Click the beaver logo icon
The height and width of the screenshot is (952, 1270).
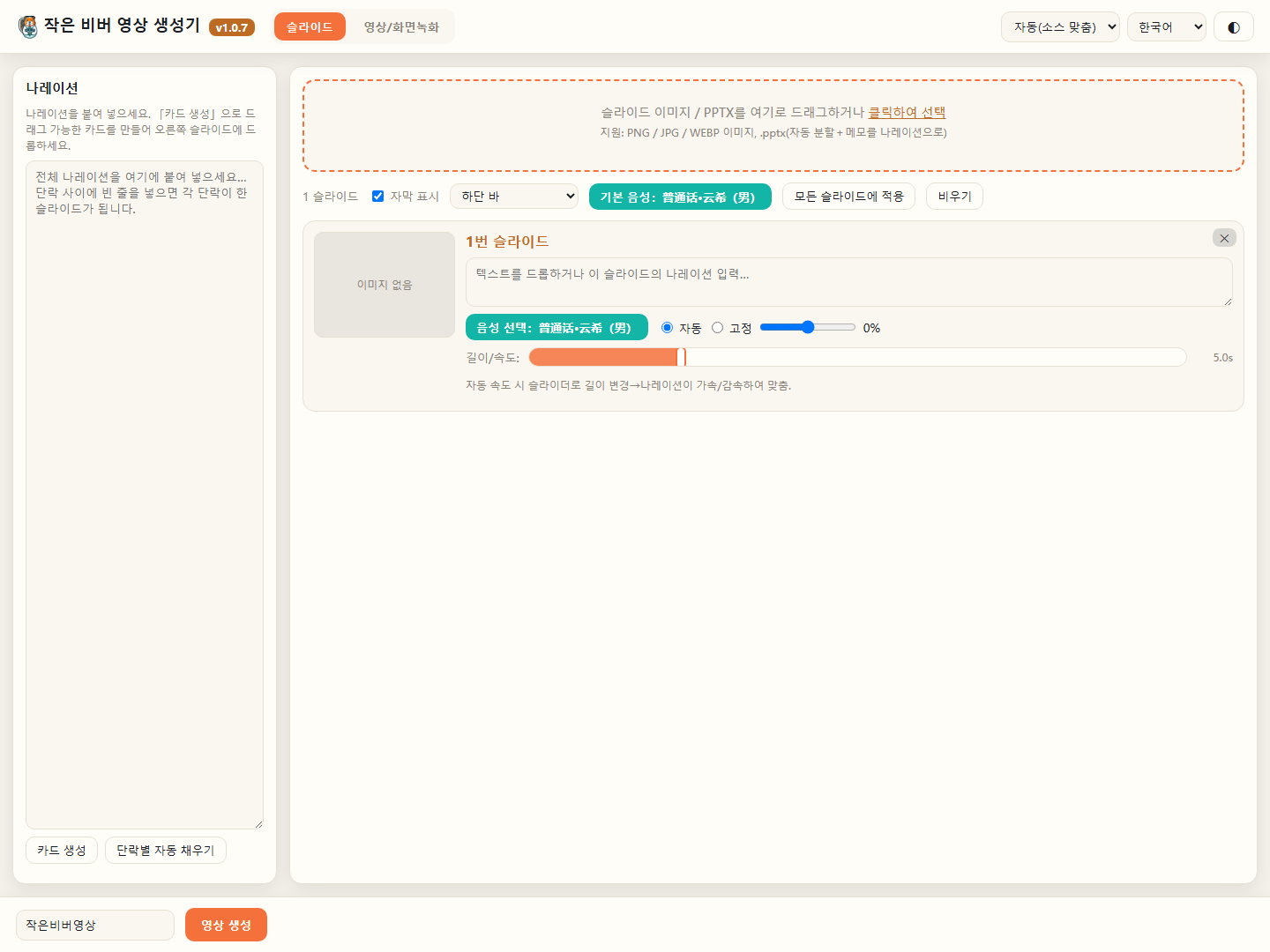(x=28, y=26)
